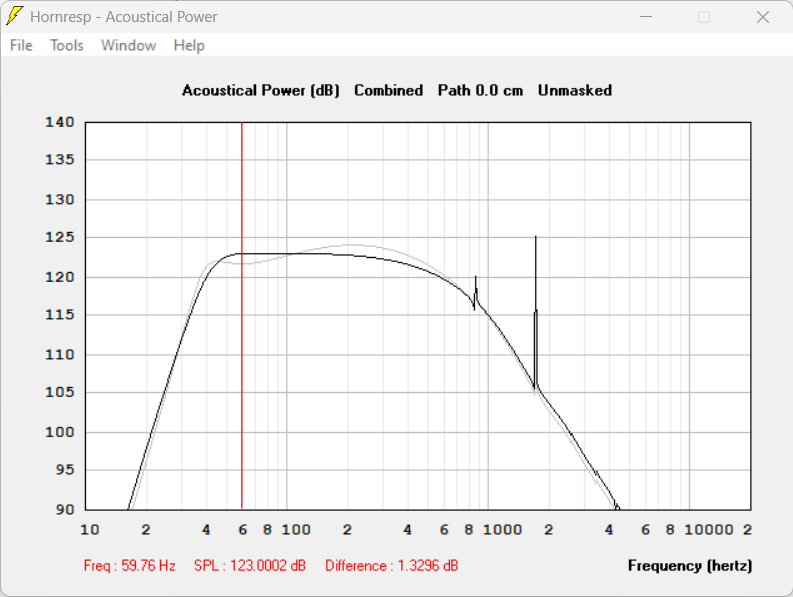This screenshot has height=597, width=793.
Task: Click the 'Acoustical Power (dB)' chart title
Action: (261, 91)
